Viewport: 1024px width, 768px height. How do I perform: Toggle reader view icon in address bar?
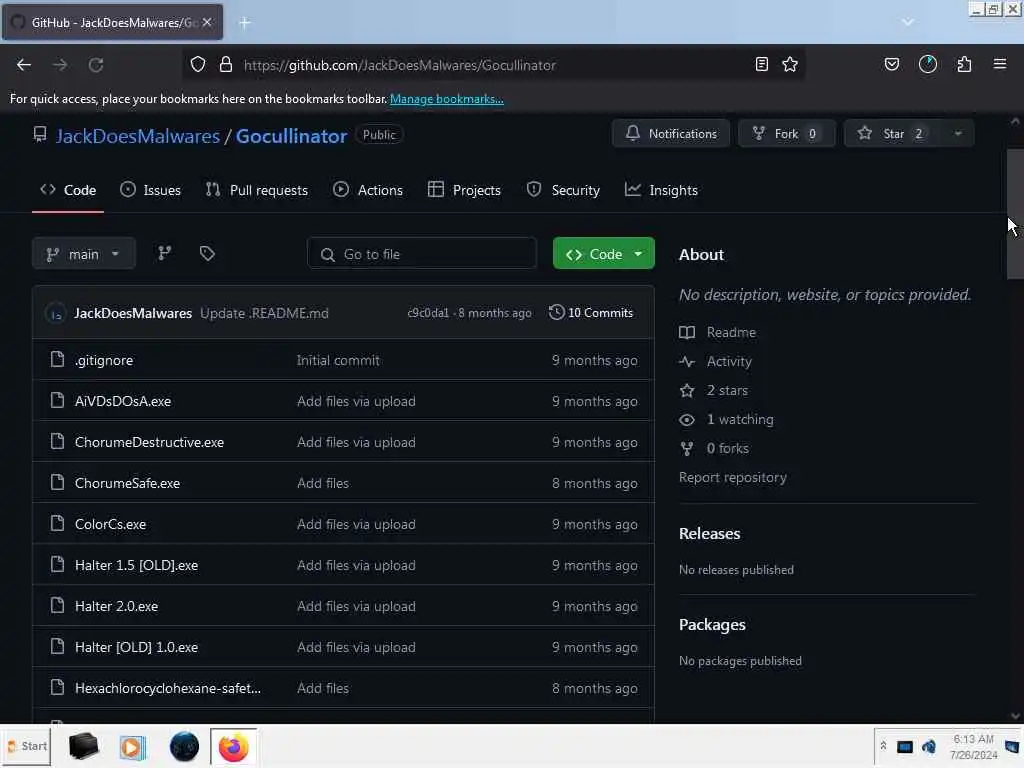click(761, 64)
